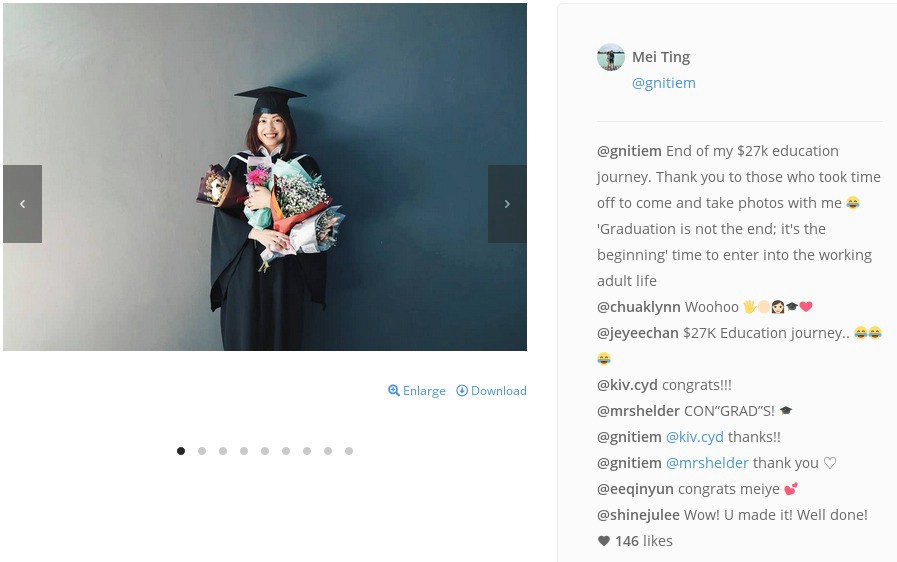Jump to the last carousel dot

[349, 451]
